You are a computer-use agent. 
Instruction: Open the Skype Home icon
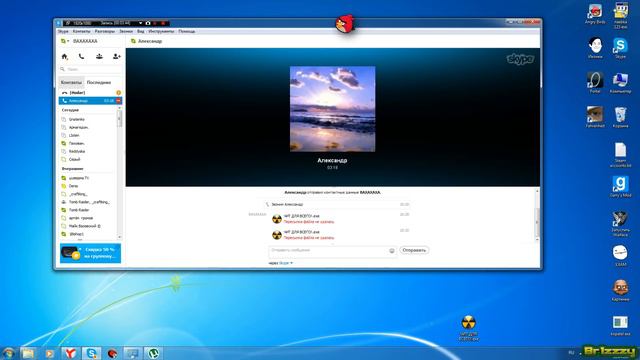click(64, 56)
